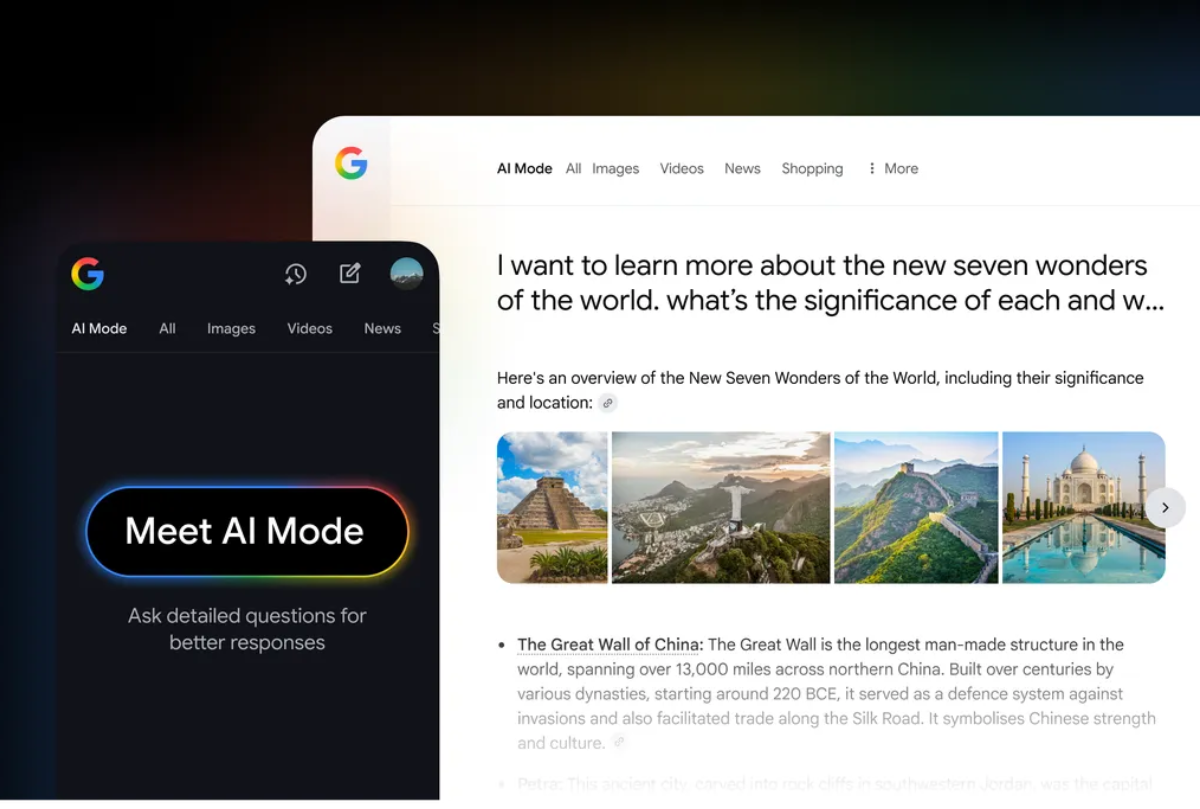This screenshot has height=809, width=1200.
Task: Switch to Images tab in desktop view
Action: coord(615,168)
